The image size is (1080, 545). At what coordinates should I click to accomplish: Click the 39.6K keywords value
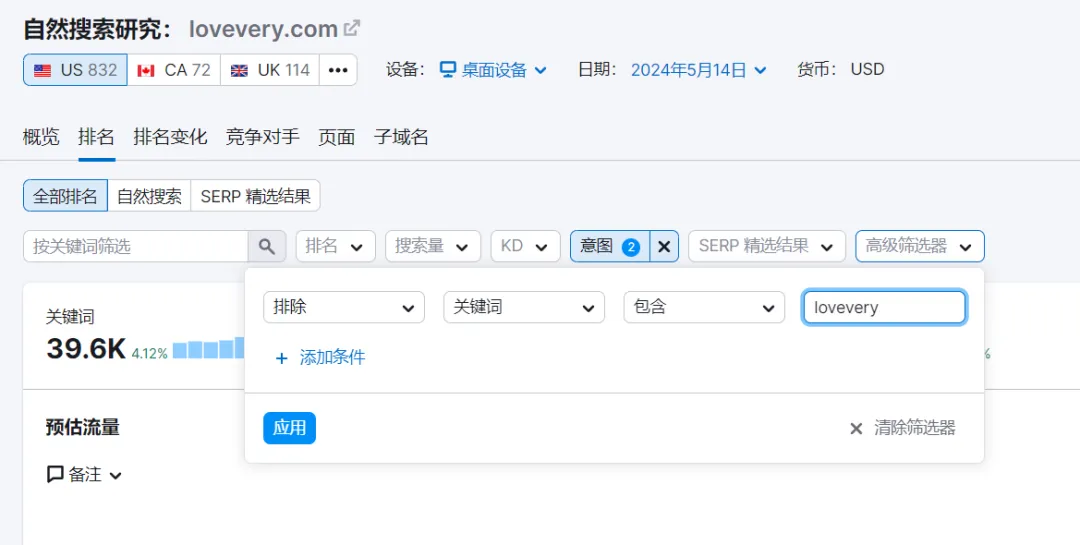coord(86,349)
